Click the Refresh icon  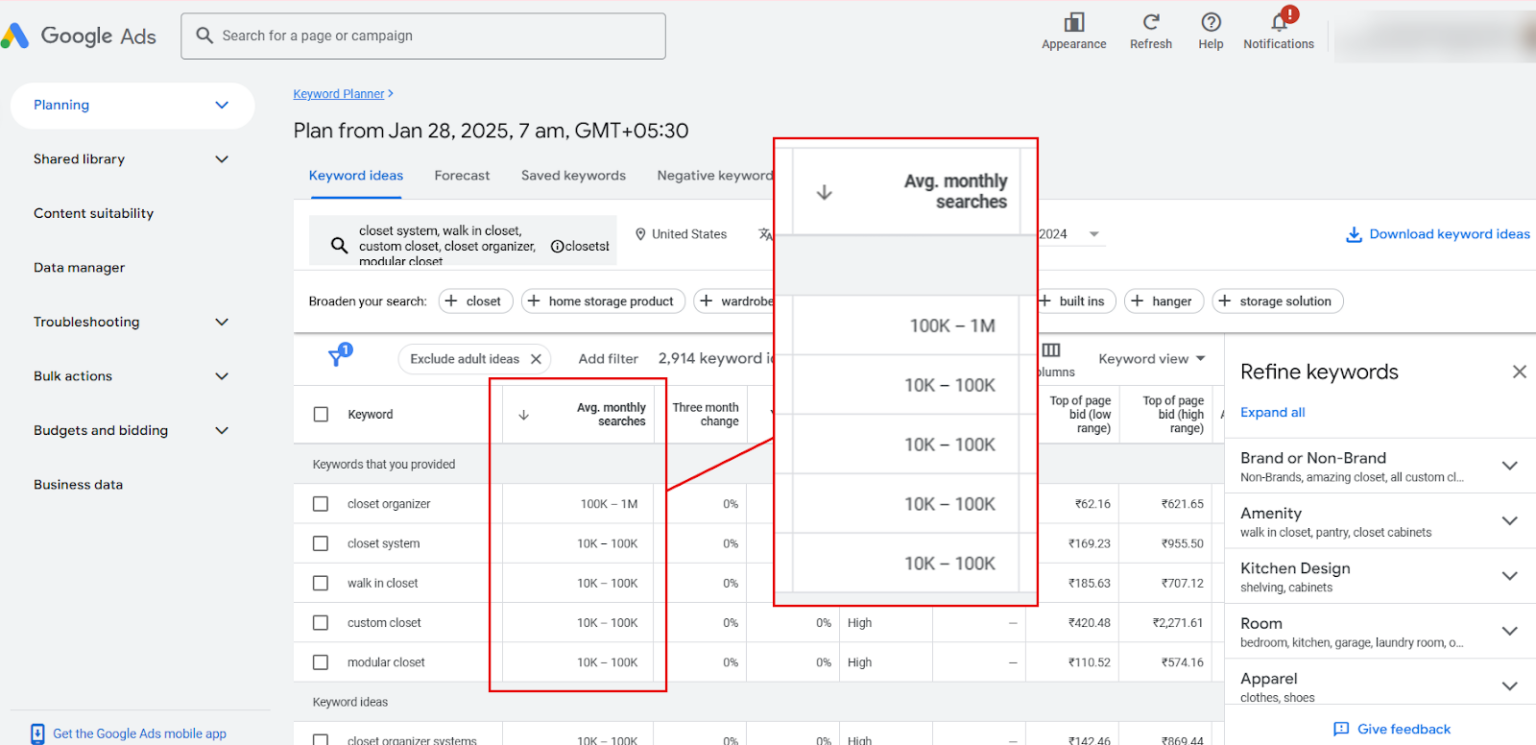[x=1151, y=22]
